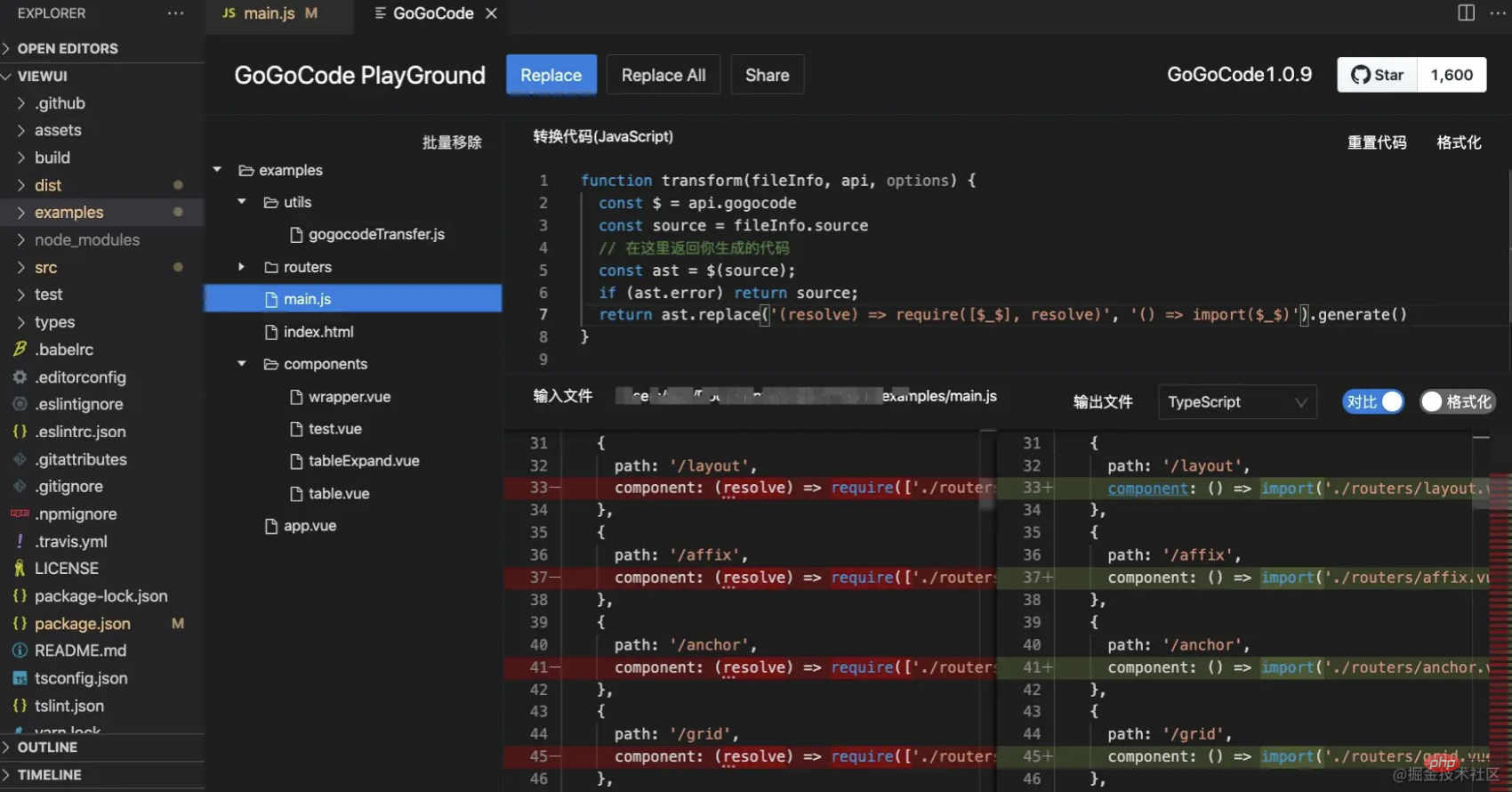Viewport: 1512px width, 792px height.
Task: Open the LICENSE file in explorer
Action: point(66,569)
